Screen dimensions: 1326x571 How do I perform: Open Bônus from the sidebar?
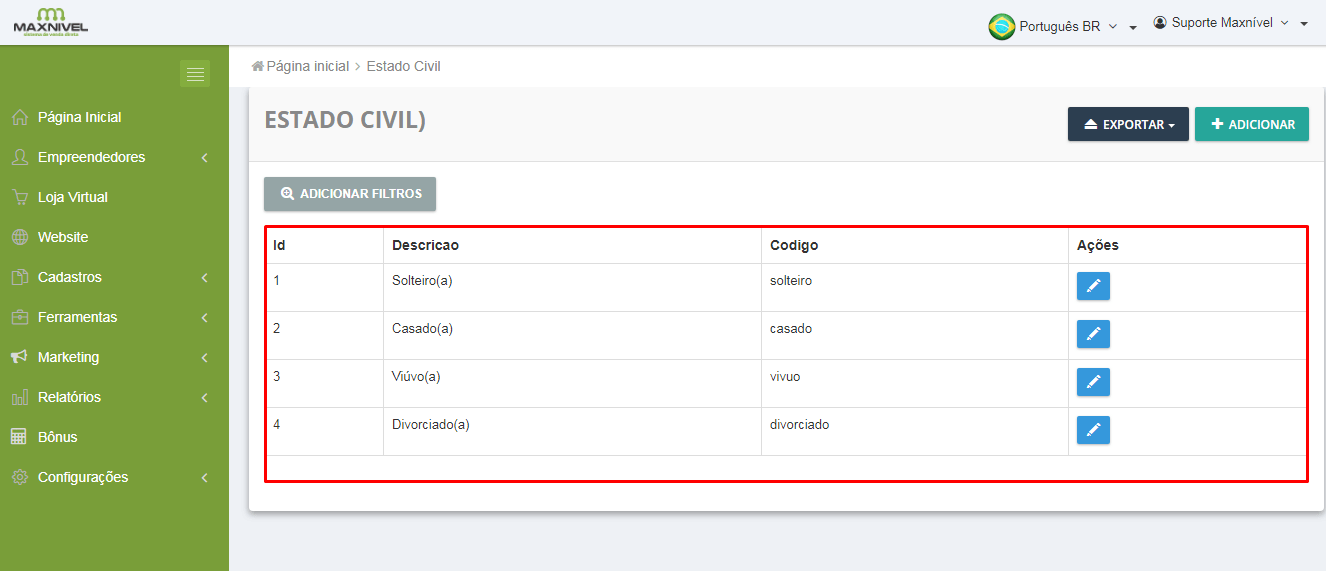click(x=57, y=437)
